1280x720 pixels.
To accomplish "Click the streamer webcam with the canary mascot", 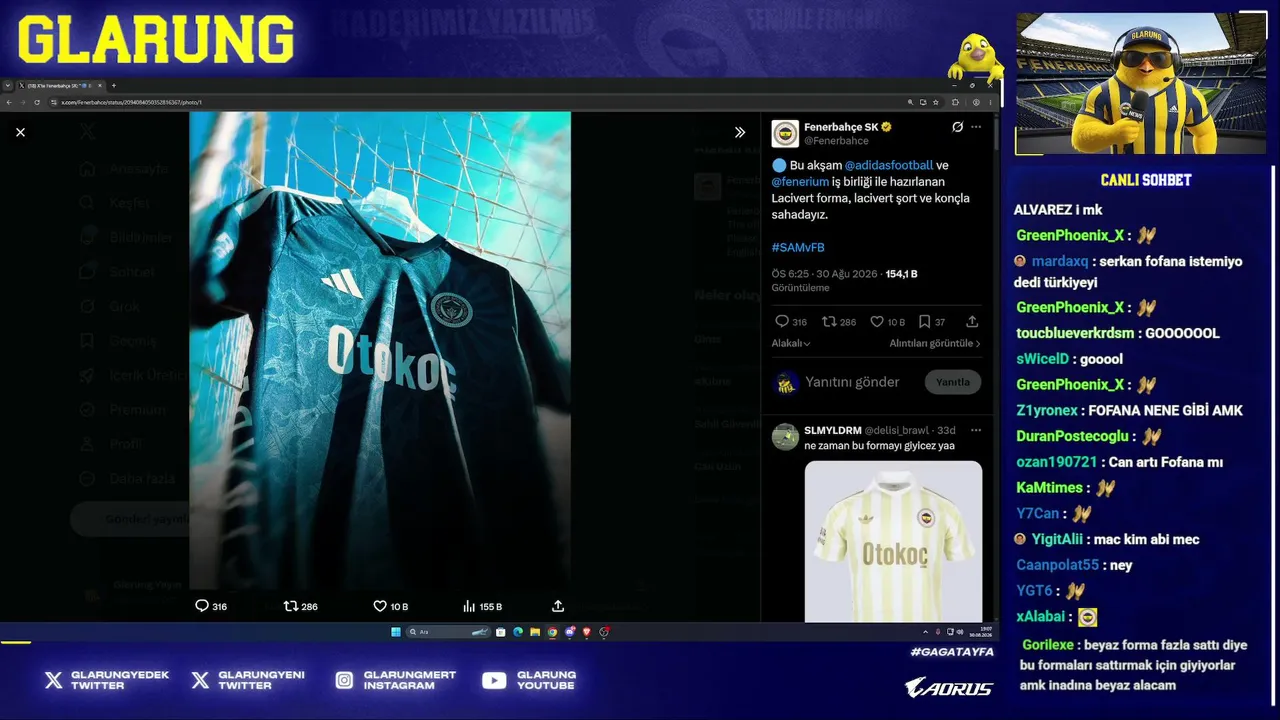I will click(1141, 84).
